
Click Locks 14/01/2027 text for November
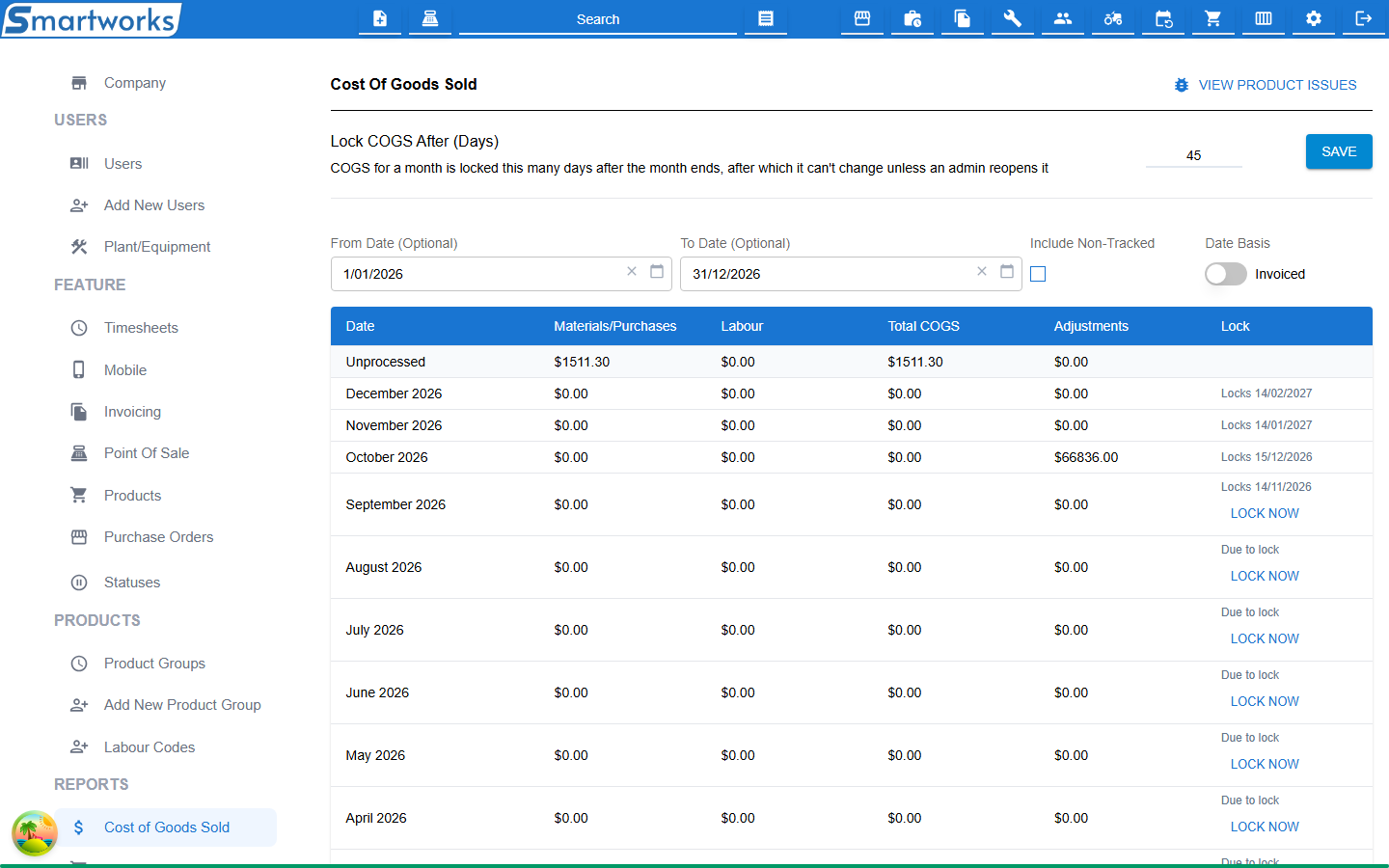click(1266, 425)
